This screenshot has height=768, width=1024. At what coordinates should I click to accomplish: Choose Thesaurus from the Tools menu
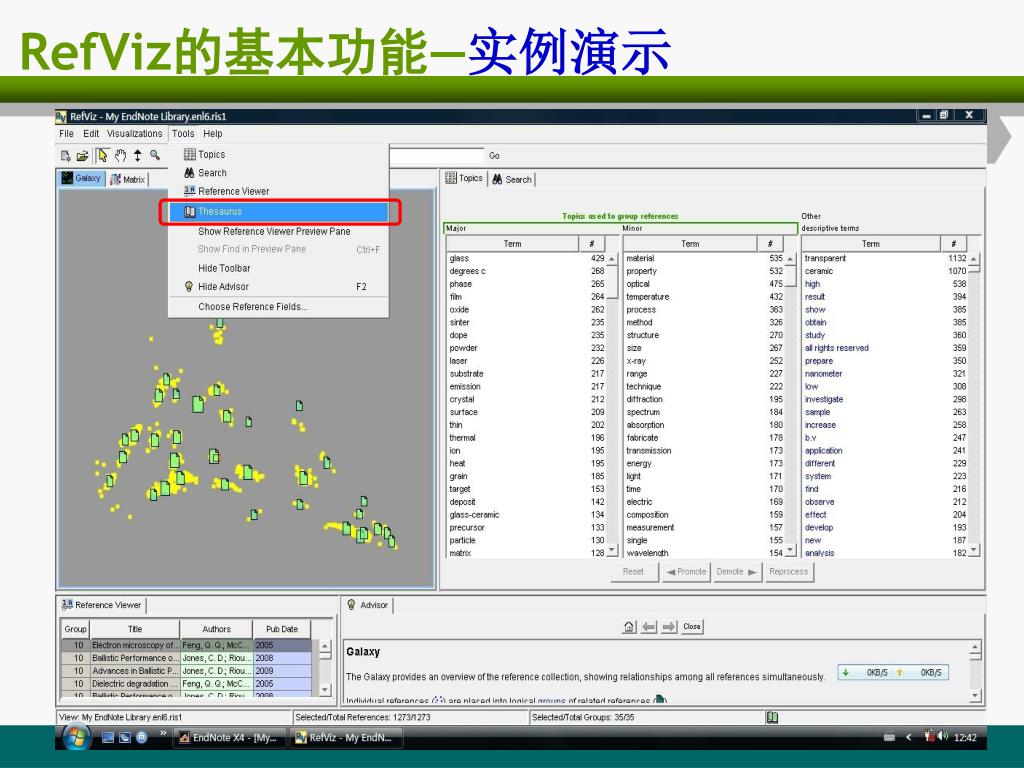[x=279, y=212]
